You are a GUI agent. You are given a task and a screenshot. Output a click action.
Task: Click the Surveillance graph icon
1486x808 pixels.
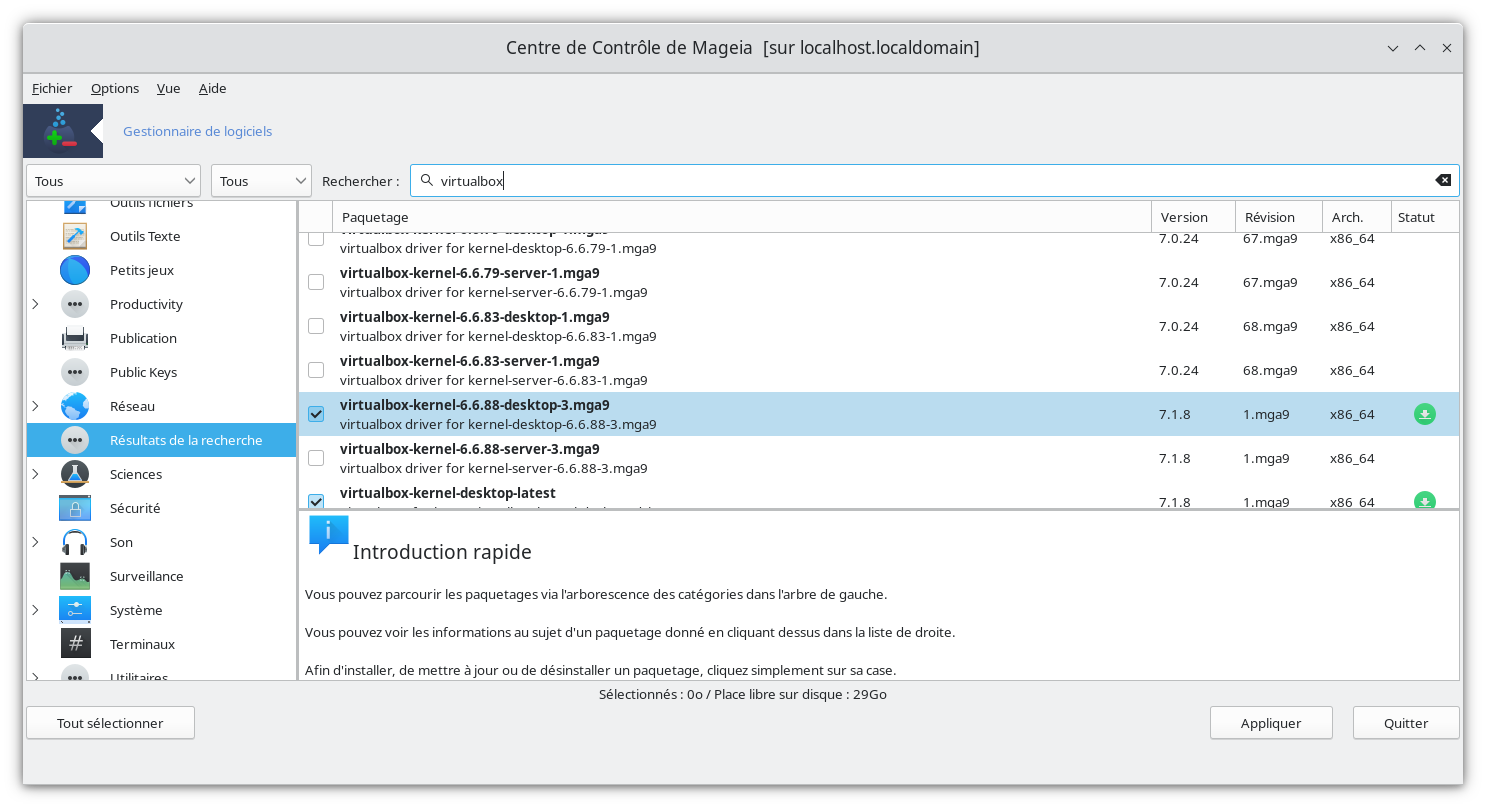point(75,576)
